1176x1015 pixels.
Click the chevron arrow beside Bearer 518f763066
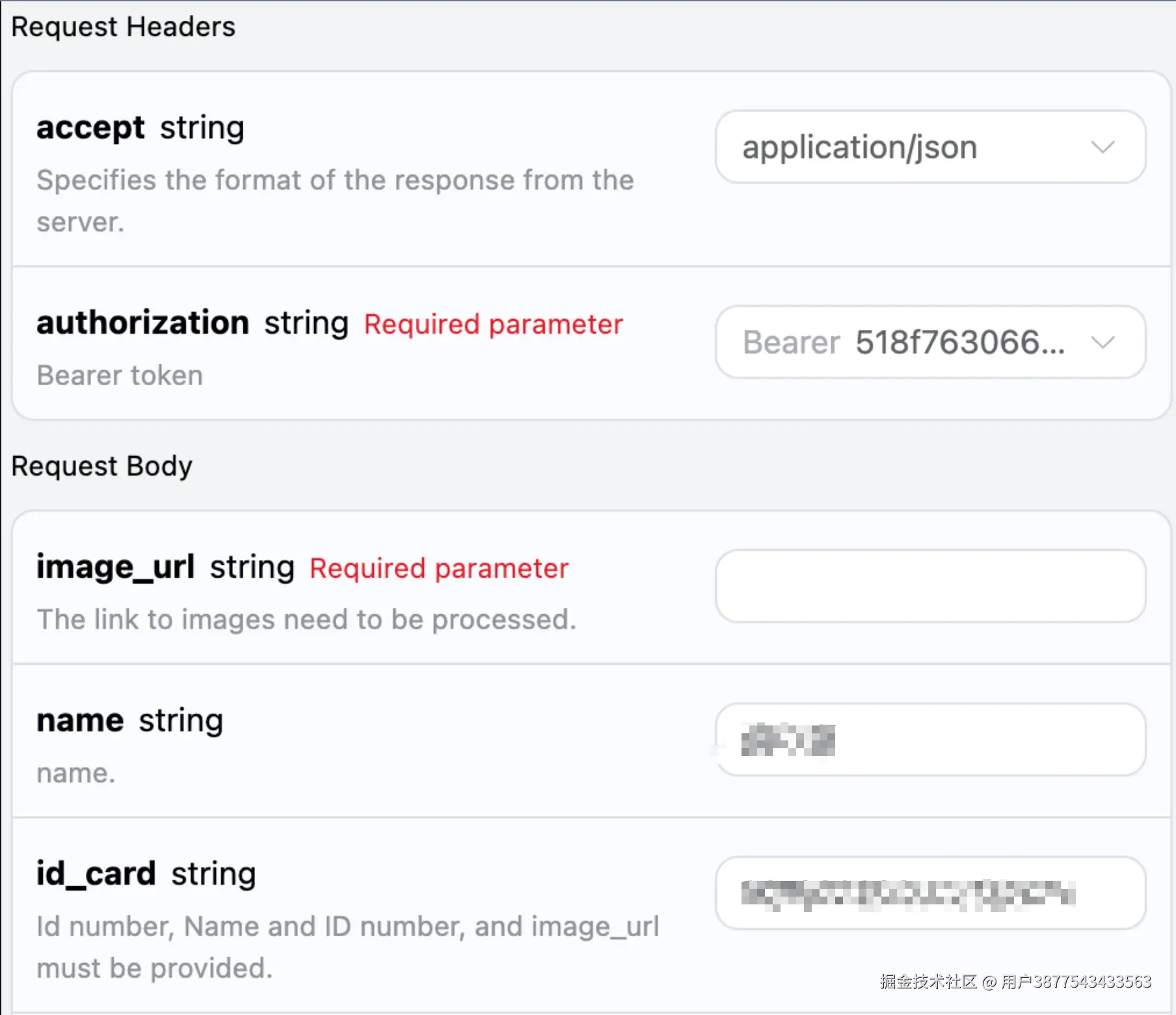(1102, 342)
